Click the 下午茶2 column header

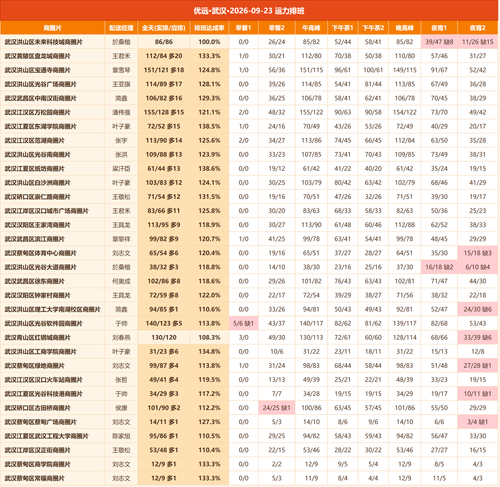(373, 28)
